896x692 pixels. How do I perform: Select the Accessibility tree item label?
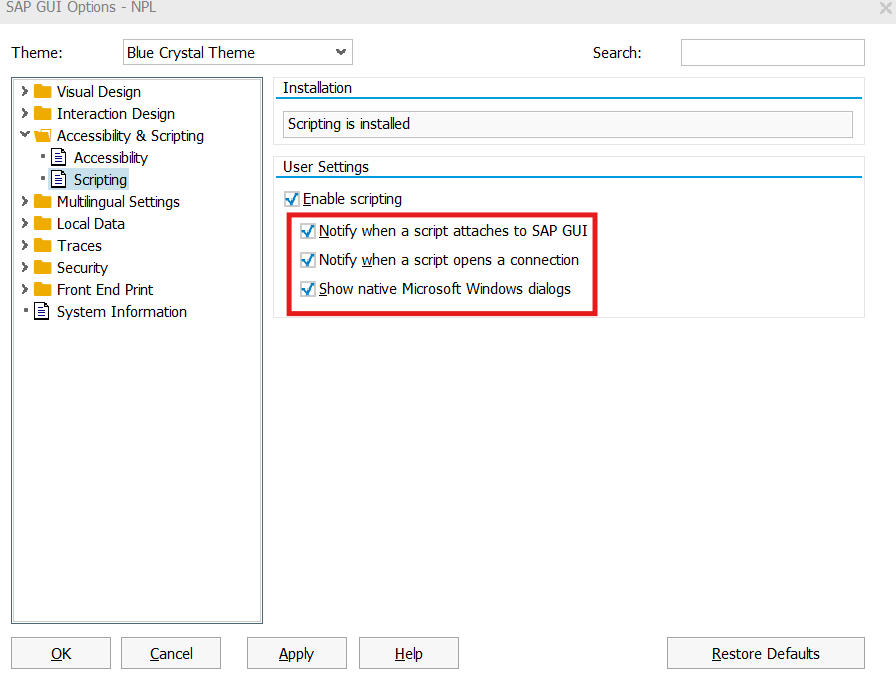click(110, 158)
